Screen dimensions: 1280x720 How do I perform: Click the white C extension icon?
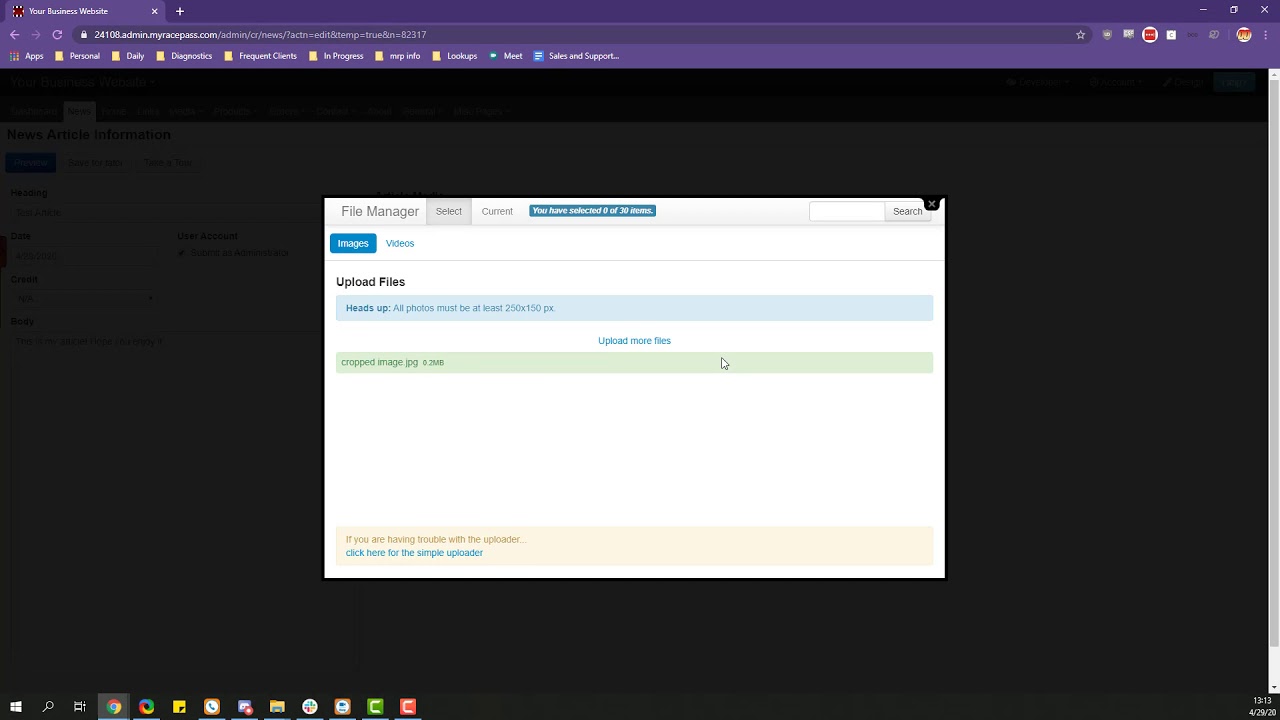point(1171,34)
